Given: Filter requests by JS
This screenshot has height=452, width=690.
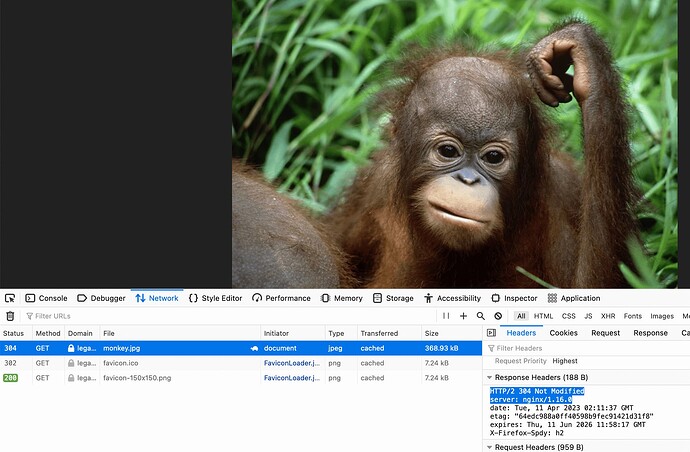Looking at the screenshot, I should pos(588,316).
